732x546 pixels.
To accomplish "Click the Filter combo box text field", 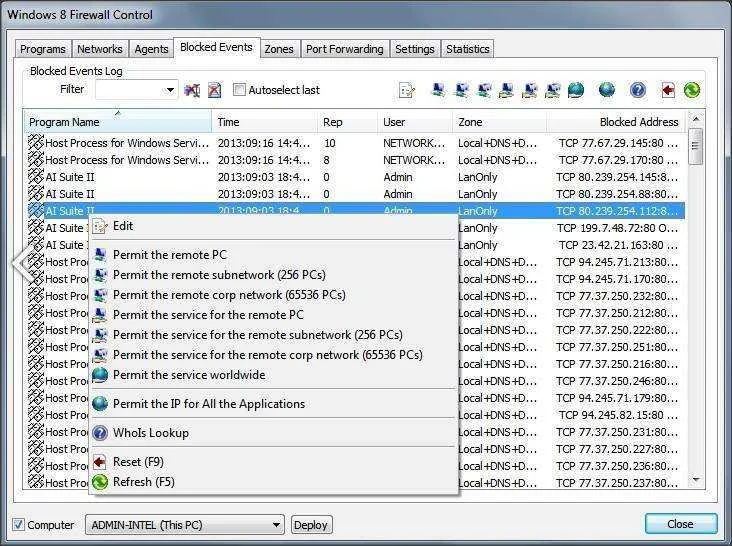I will point(129,90).
